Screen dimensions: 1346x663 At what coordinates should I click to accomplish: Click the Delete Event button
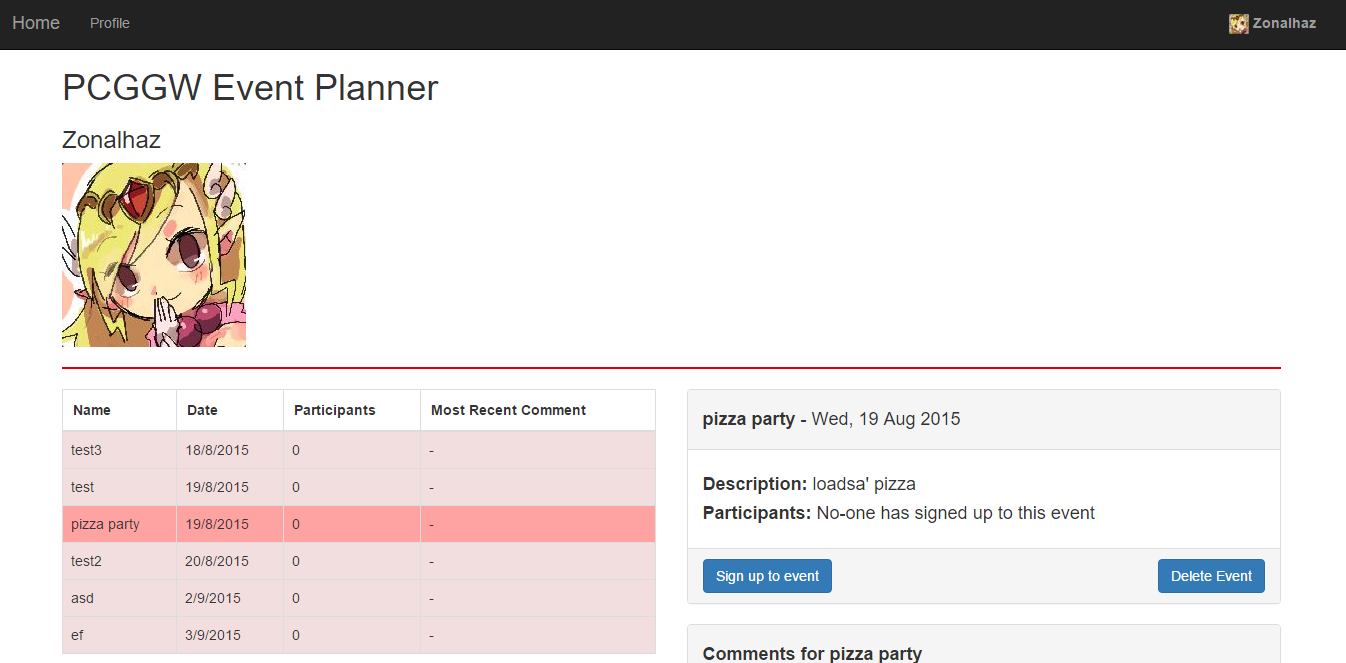click(x=1211, y=576)
